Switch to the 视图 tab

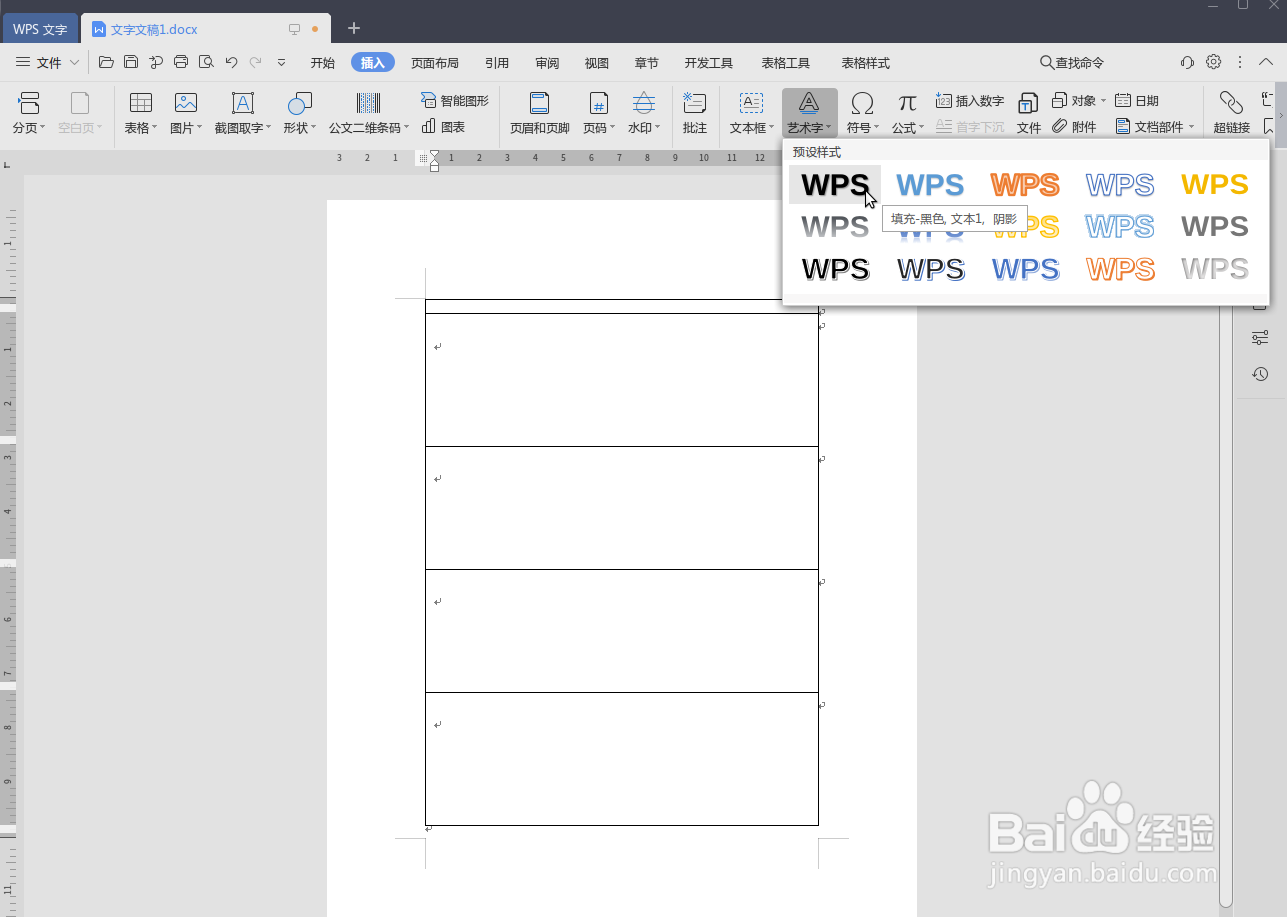pos(597,63)
